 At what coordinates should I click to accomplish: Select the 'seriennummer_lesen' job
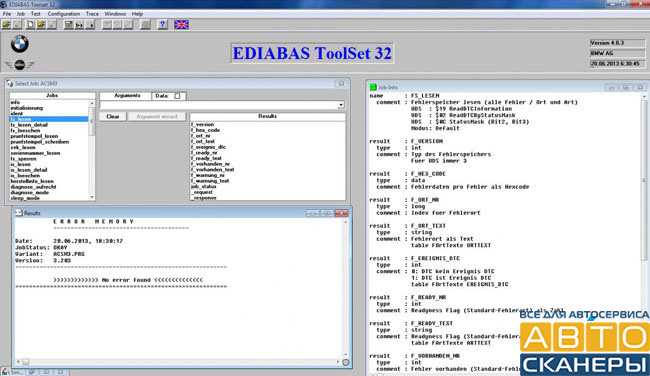coord(35,153)
